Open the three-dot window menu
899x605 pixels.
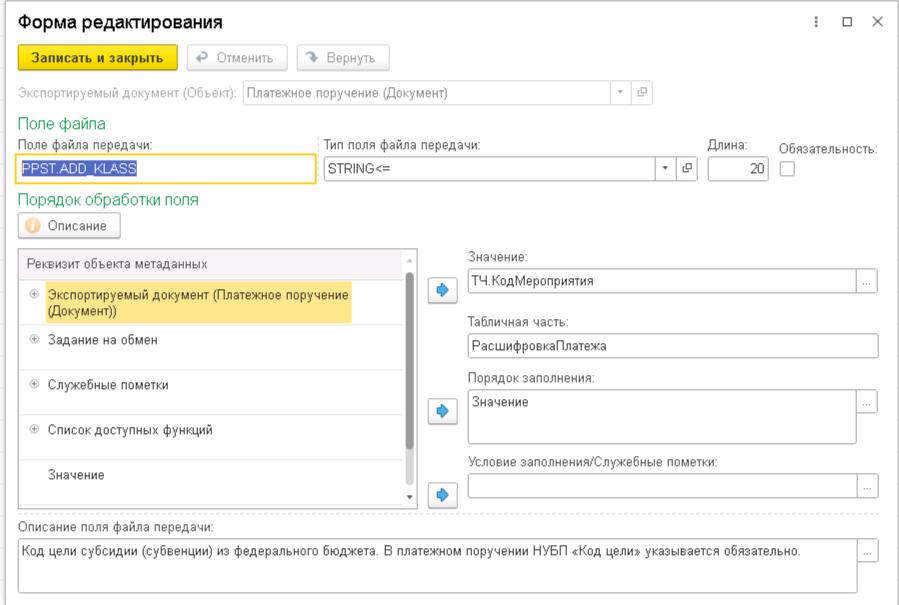click(x=817, y=21)
